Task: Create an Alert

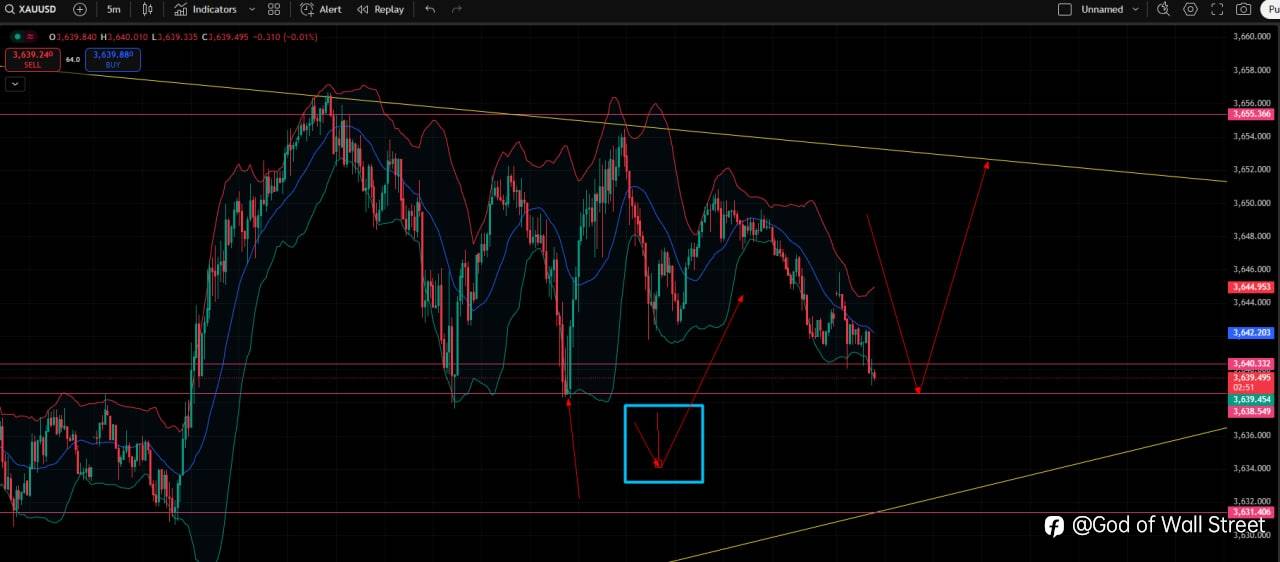Action: pos(321,9)
